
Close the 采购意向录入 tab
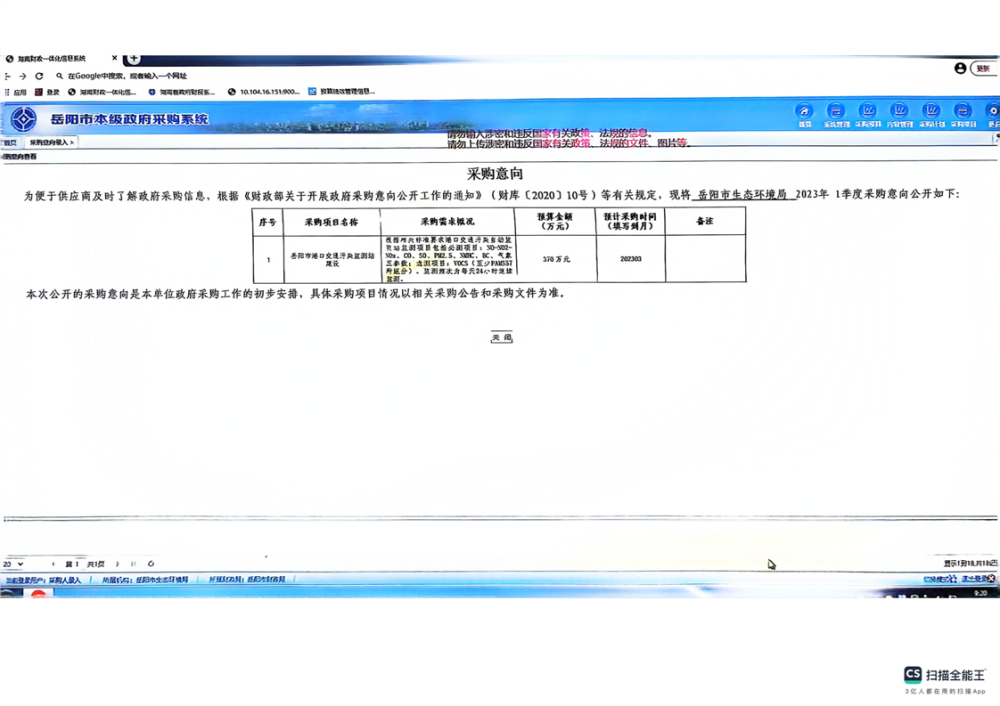(x=72, y=143)
